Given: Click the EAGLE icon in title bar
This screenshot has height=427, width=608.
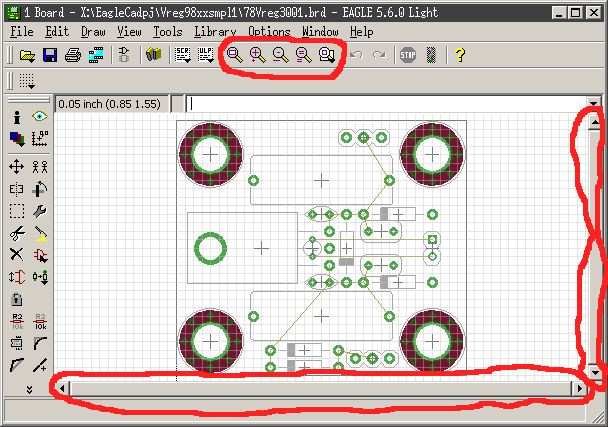Looking at the screenshot, I should click(x=14, y=12).
